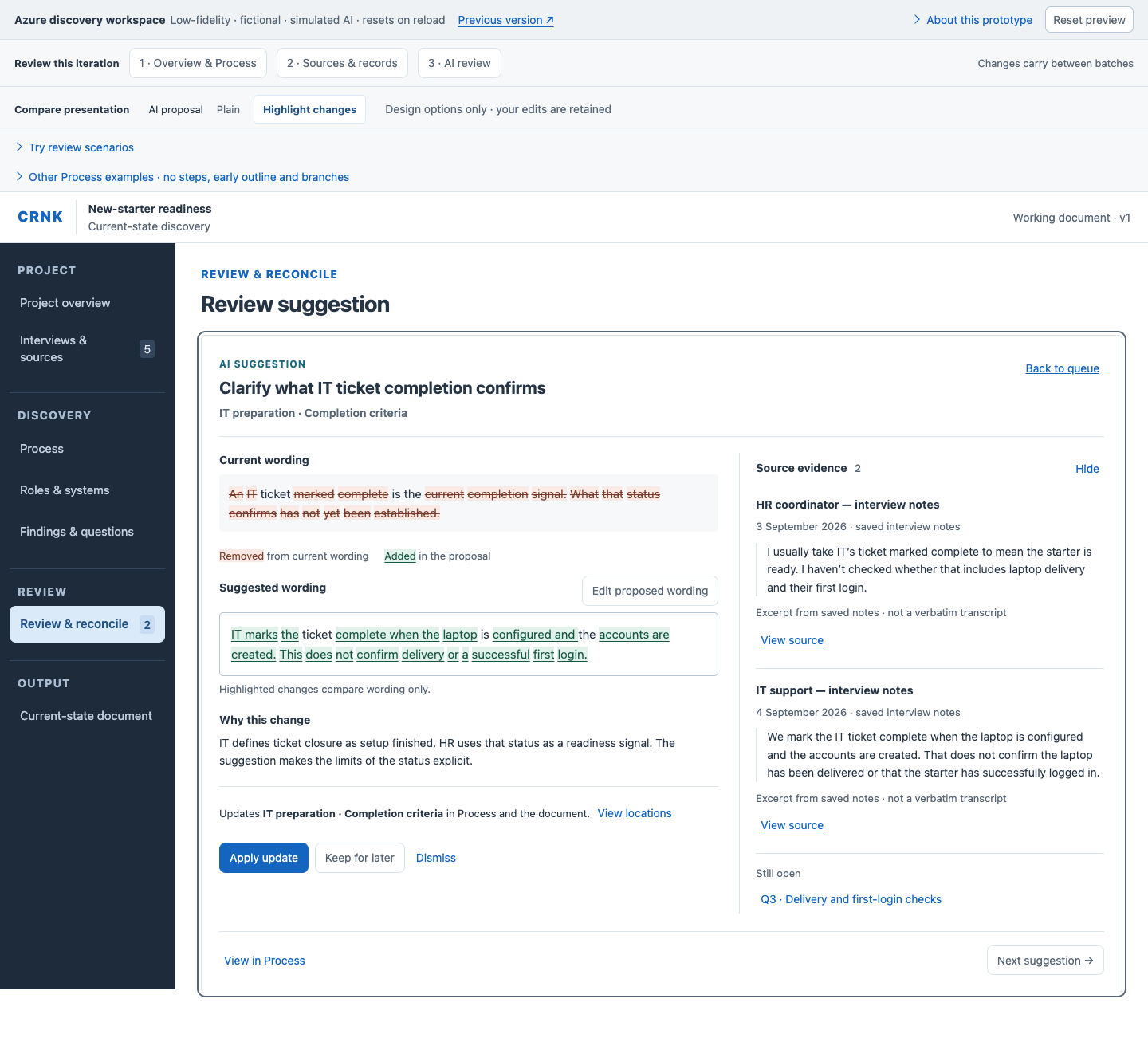Screen dimensions: 1148x1038
Task: Open Roles & systems page
Action: [x=87, y=490]
